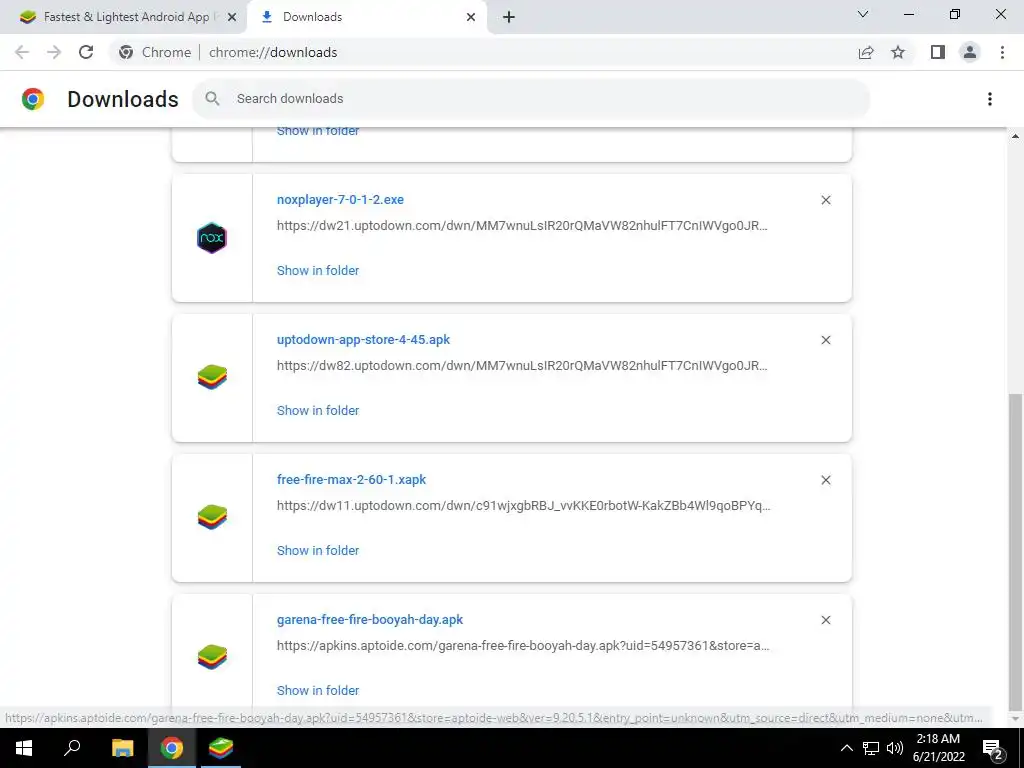Open uptodown-app-store-4-45.apk file link
The width and height of the screenshot is (1024, 768).
coord(363,340)
